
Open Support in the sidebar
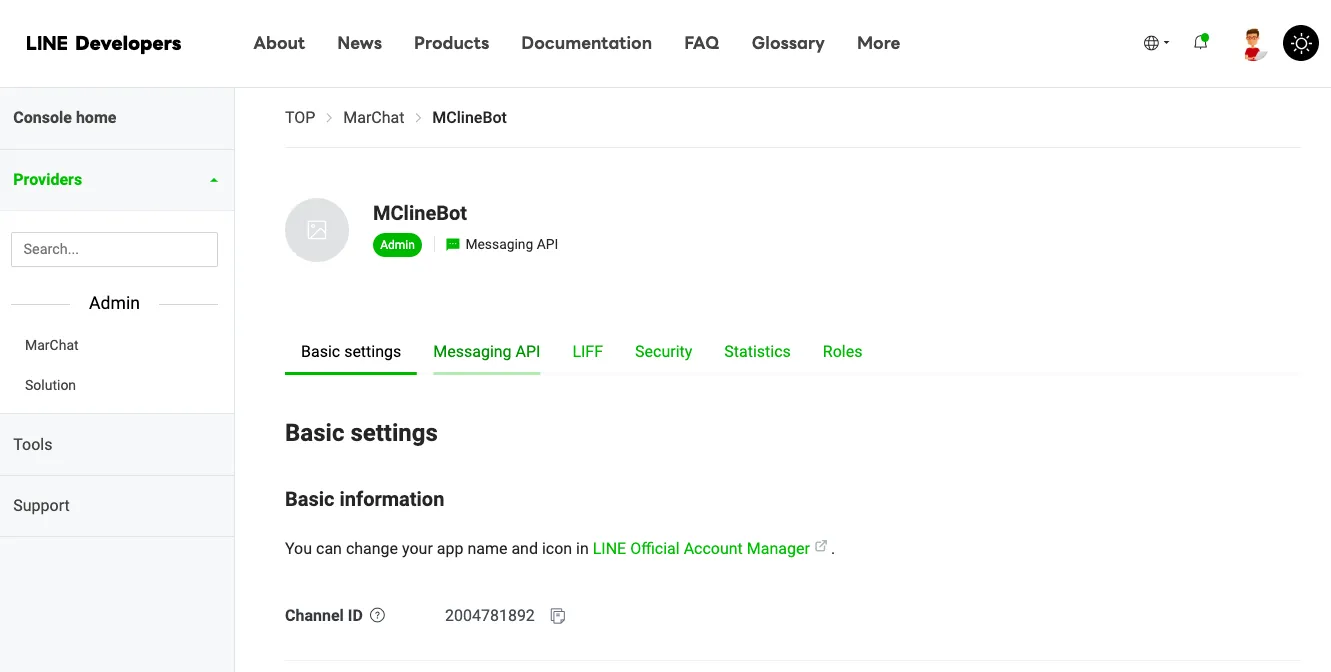click(117, 506)
